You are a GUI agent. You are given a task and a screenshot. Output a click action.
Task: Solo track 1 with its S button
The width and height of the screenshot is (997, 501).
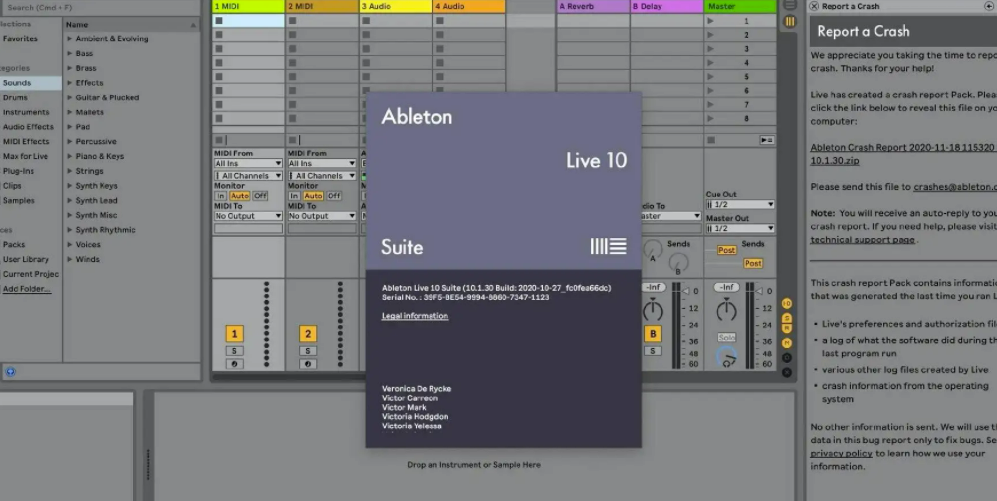(234, 351)
